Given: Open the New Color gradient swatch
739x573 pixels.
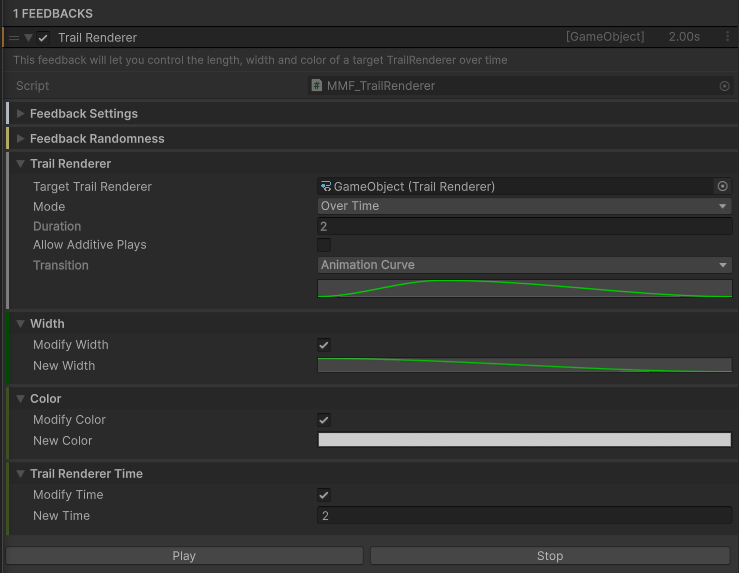Looking at the screenshot, I should pos(525,440).
